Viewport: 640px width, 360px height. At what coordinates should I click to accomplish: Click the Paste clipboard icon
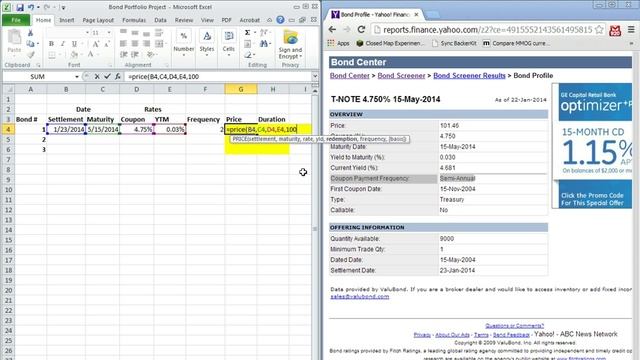(x=14, y=38)
